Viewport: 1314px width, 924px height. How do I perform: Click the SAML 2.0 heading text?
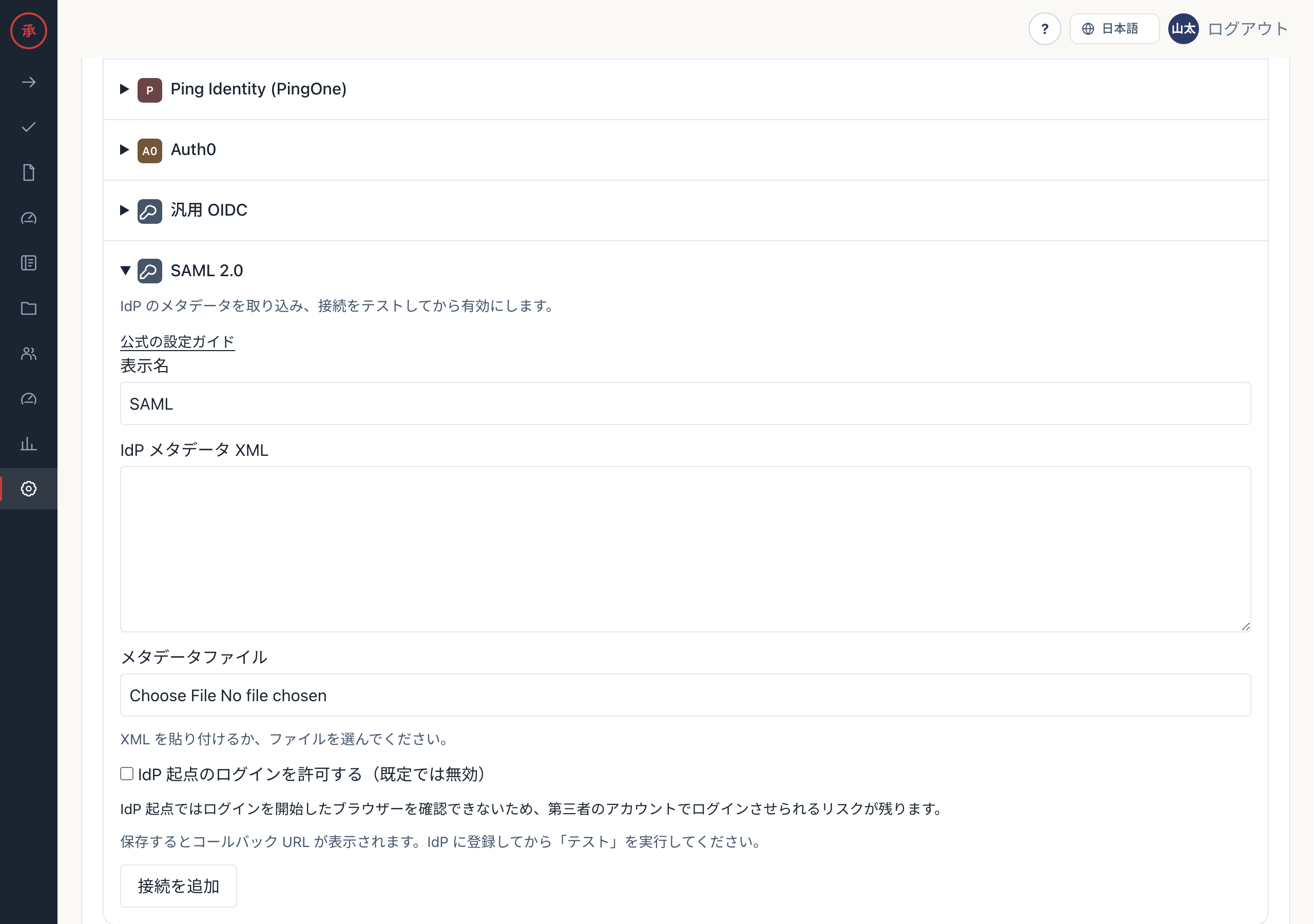[207, 270]
